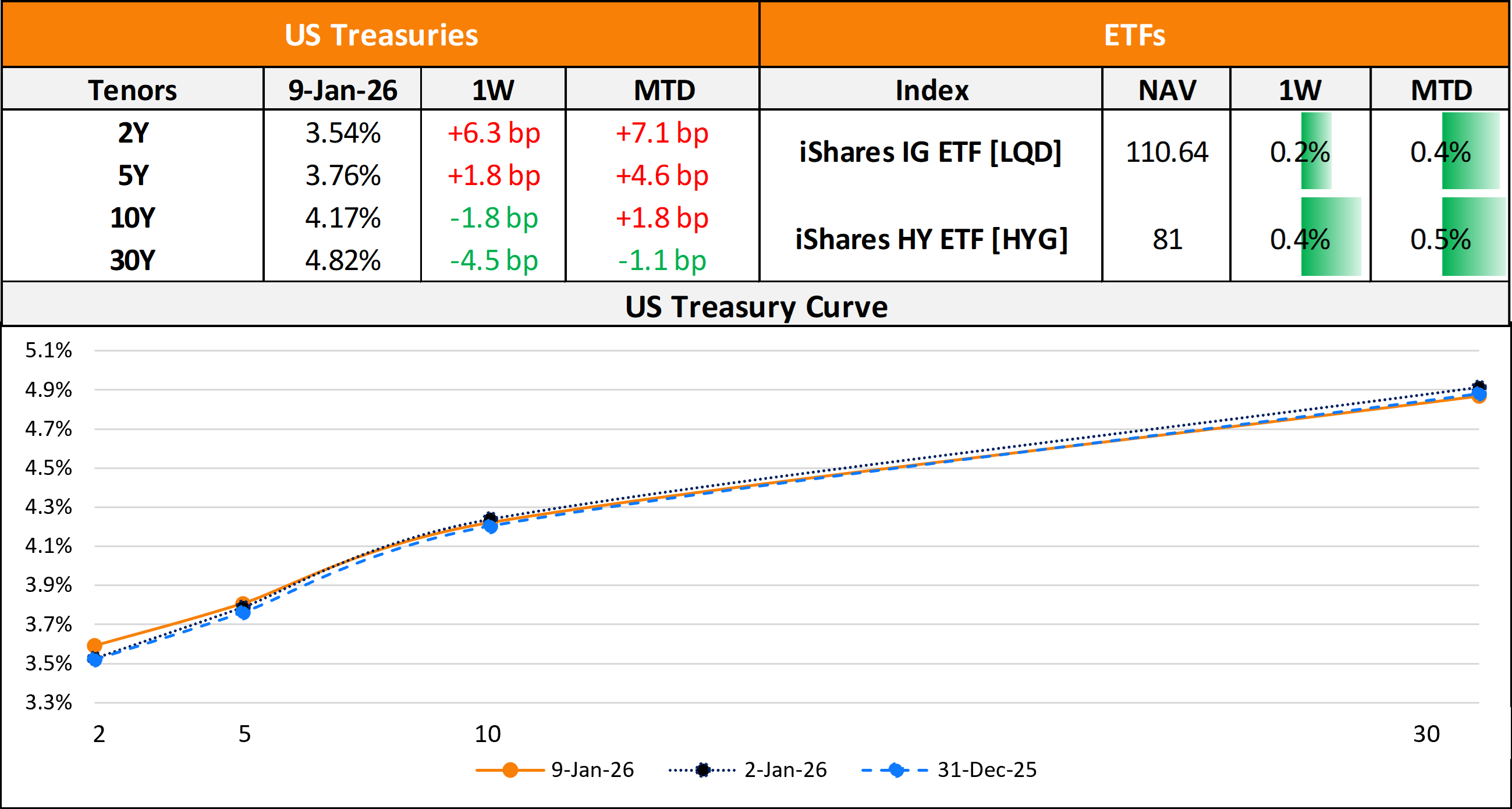Click the green bar in LQD 1W cell

pos(1316,151)
